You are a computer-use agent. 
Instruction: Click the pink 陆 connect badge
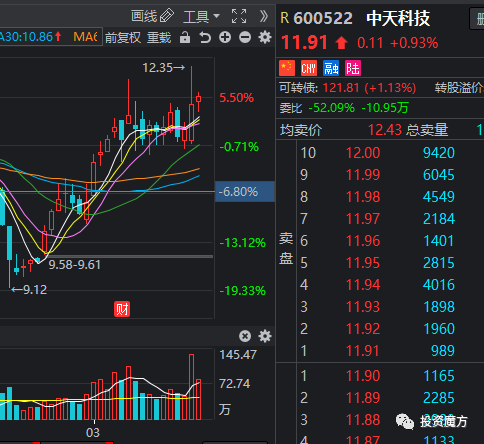coord(353,68)
